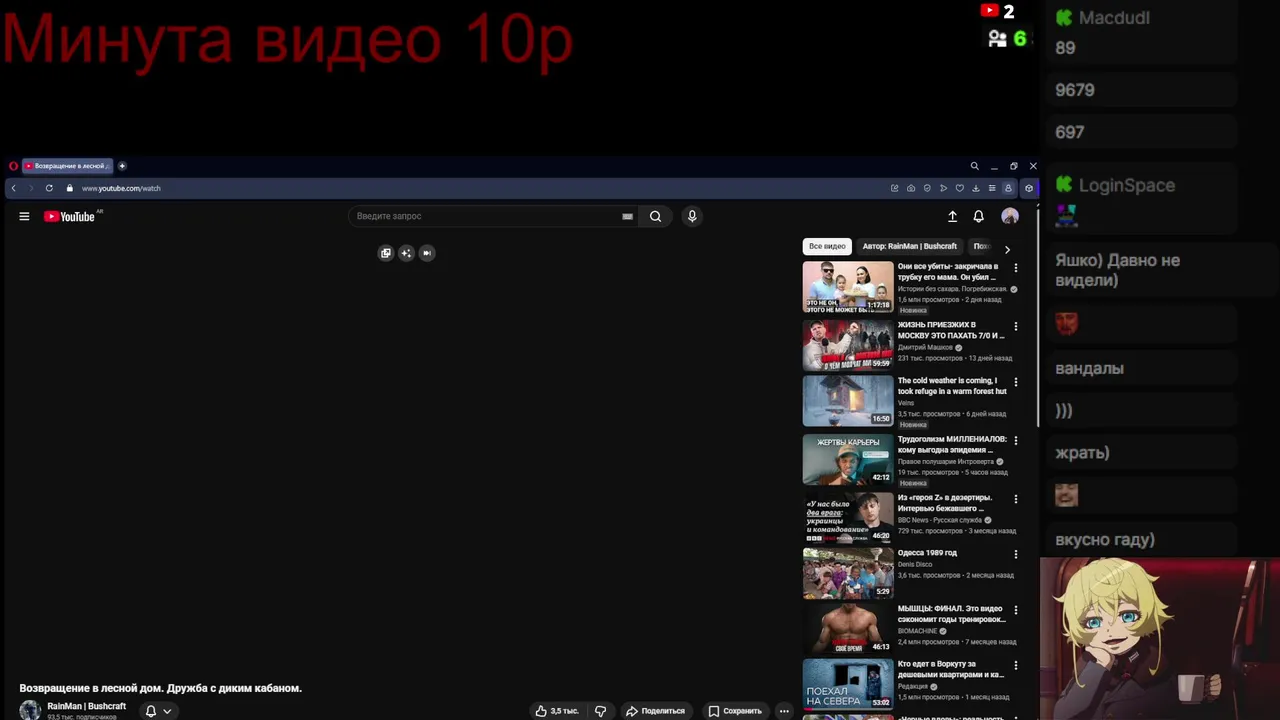
Task: Click the YouTube logo home link
Action: (x=70, y=216)
